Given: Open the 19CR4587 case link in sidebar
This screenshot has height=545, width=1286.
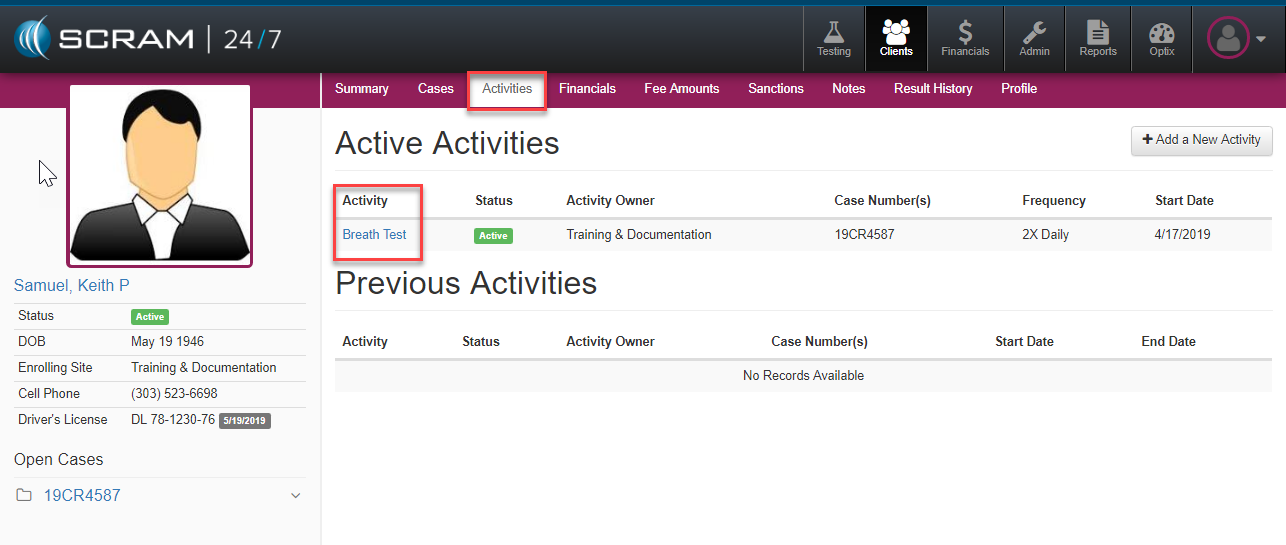Looking at the screenshot, I should coord(82,496).
